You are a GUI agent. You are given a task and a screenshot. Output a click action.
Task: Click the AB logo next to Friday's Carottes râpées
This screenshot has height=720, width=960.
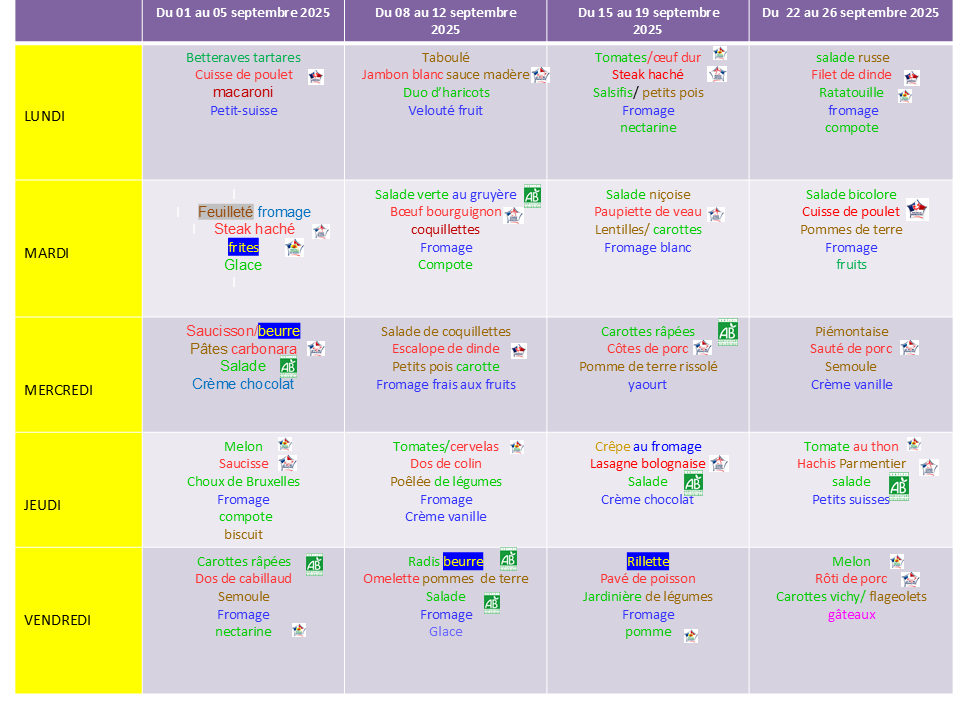pos(313,563)
